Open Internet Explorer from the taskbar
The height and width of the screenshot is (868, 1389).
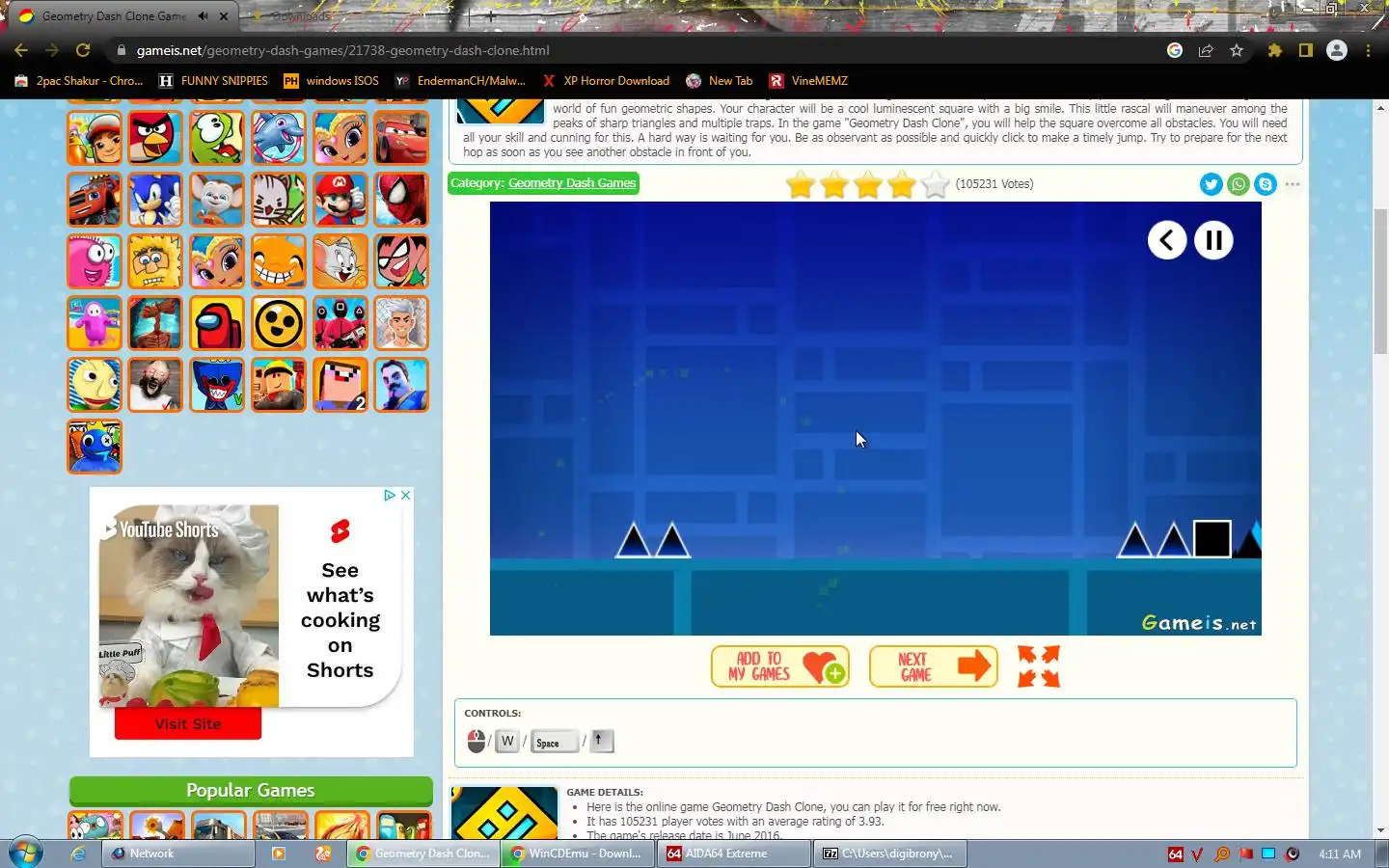[x=78, y=854]
